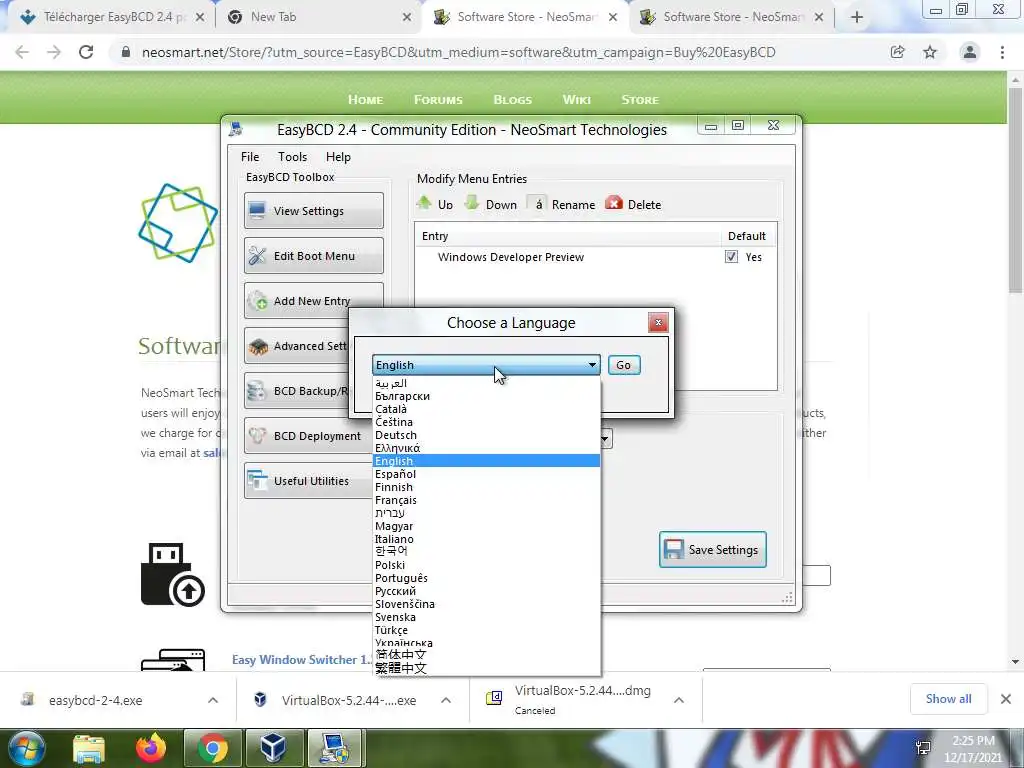Select Български from the language list
Screen dimensions: 1024x768
[x=486, y=396]
